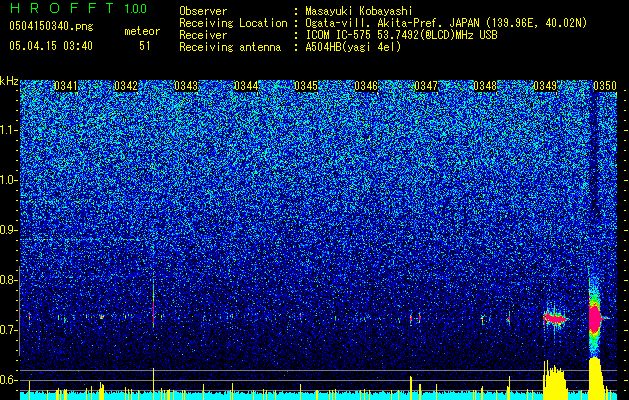Click the 0345 time marker
Screen dimensions: 629x400
306,86
